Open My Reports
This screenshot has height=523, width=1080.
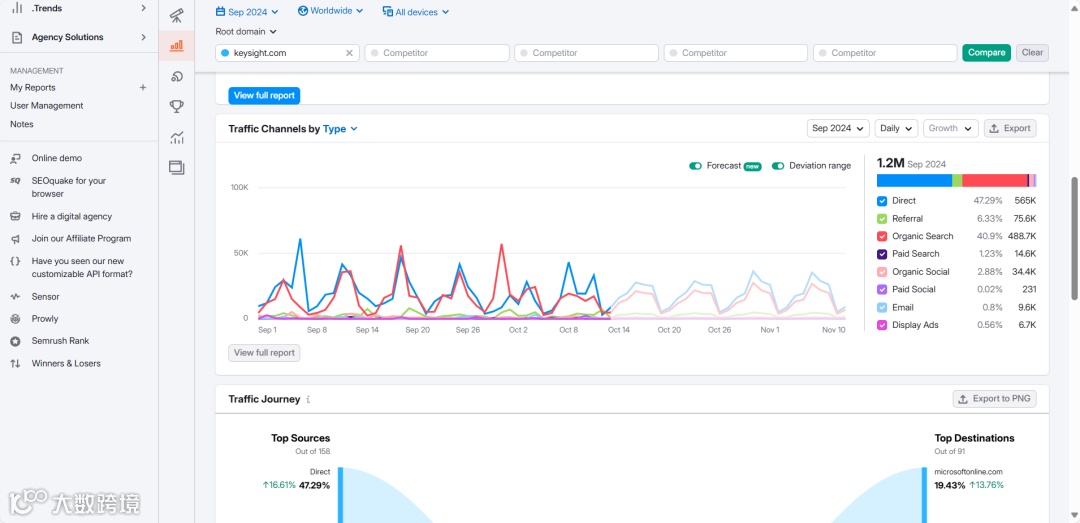(33, 88)
